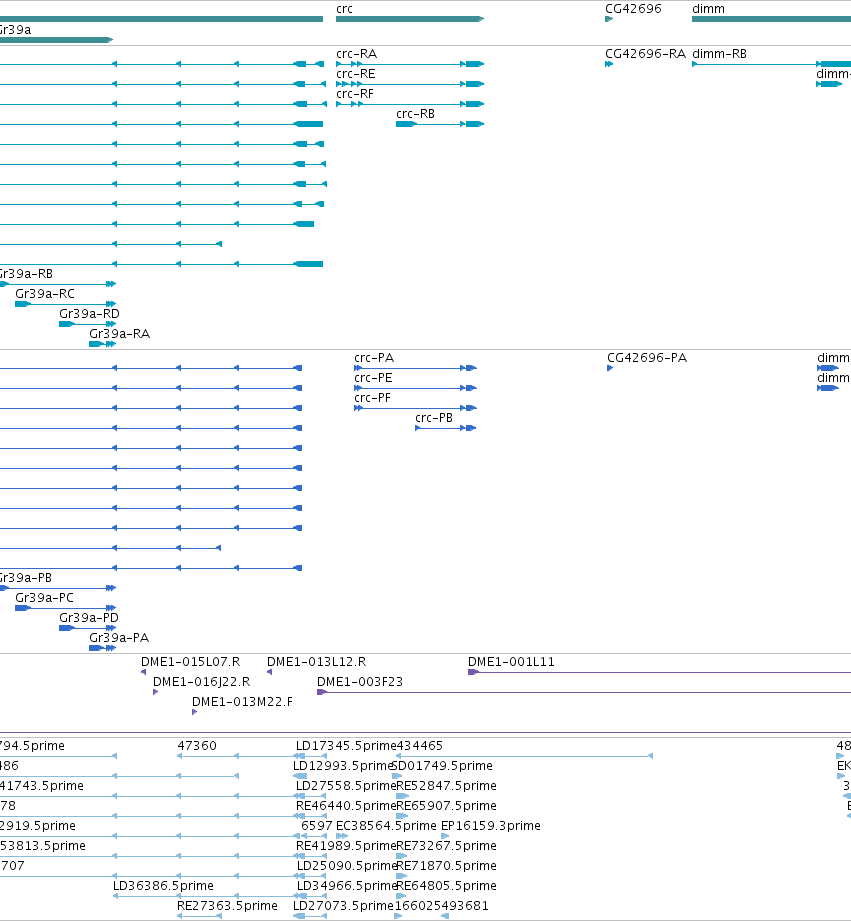Select EST SD01749.5prime
This screenshot has width=851, height=921.
[442, 766]
